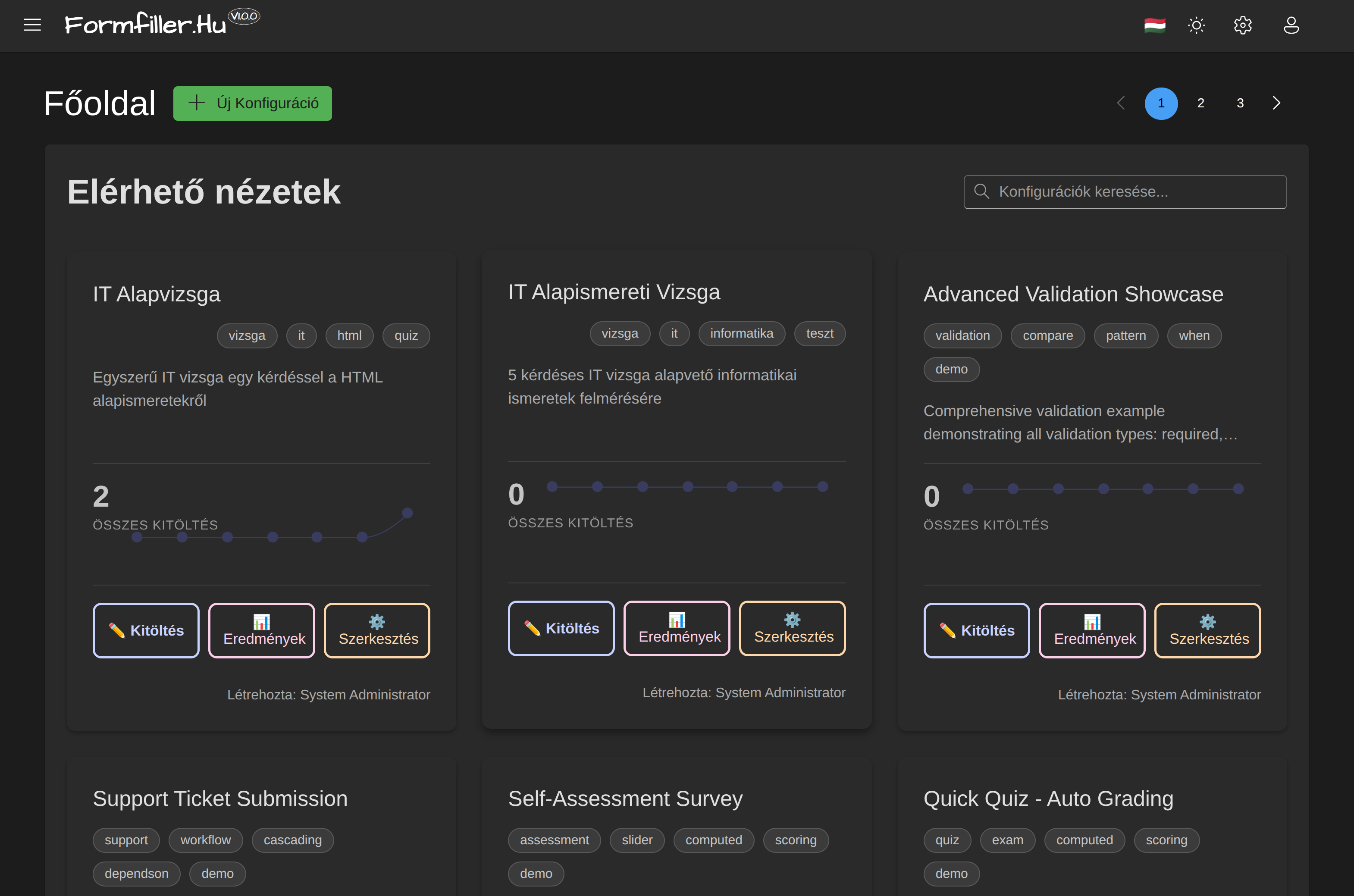This screenshot has height=896, width=1354.
Task: Select the 'informatika' tag on IT Alapismereti Vizsga
Action: [x=742, y=333]
